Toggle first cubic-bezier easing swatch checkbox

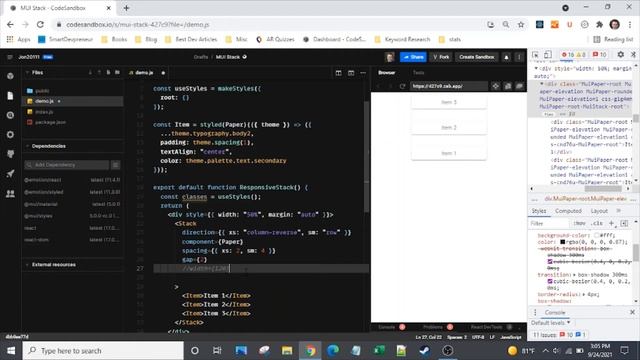550,261
